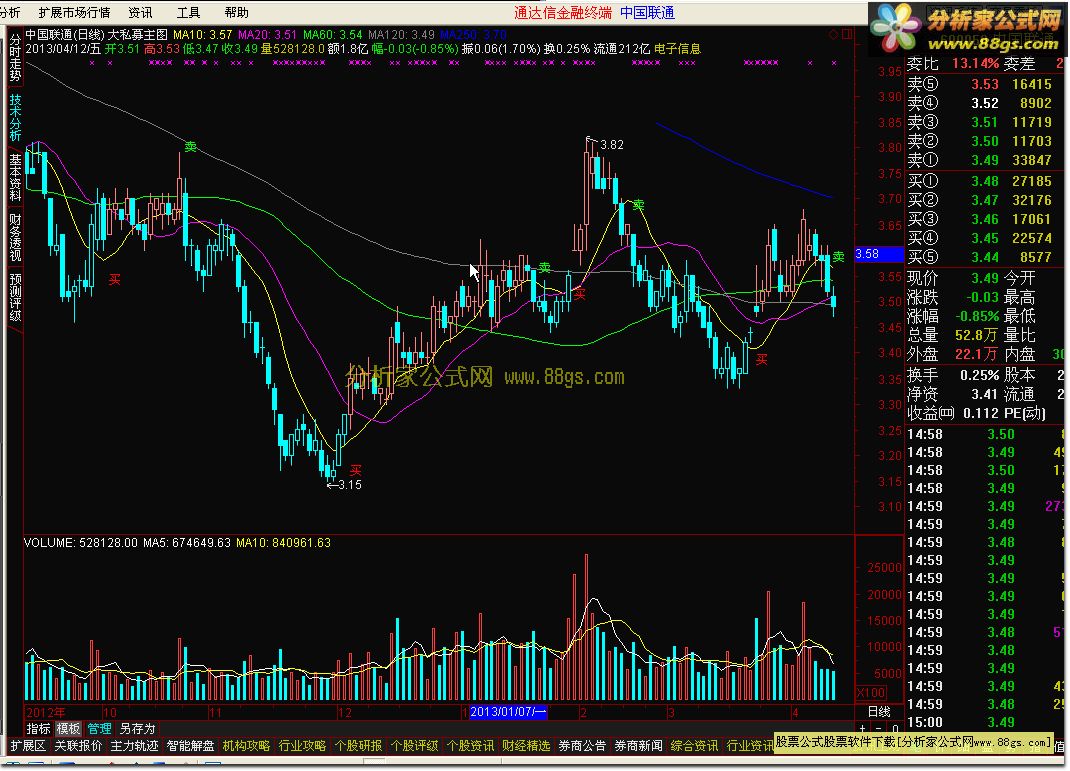Click the 3.58 price marker on price axis
Image resolution: width=1070 pixels, height=771 pixels.
(x=879, y=254)
